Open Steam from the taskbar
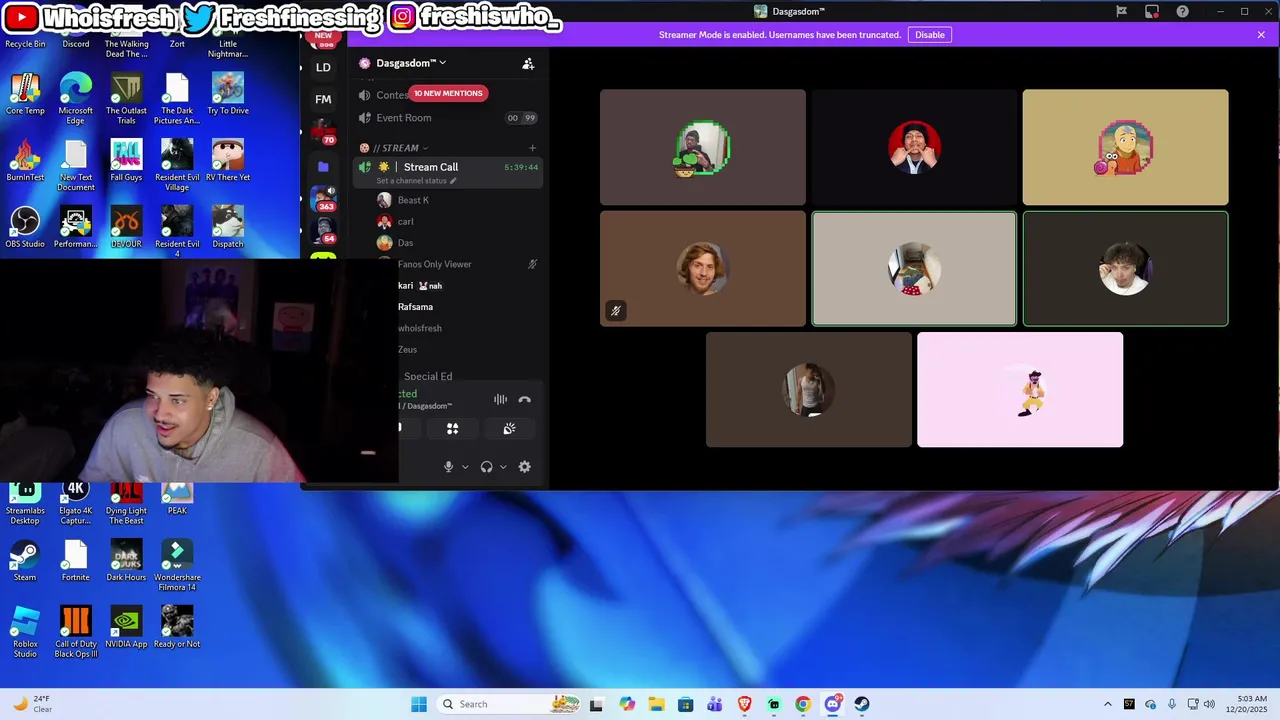 coord(861,704)
